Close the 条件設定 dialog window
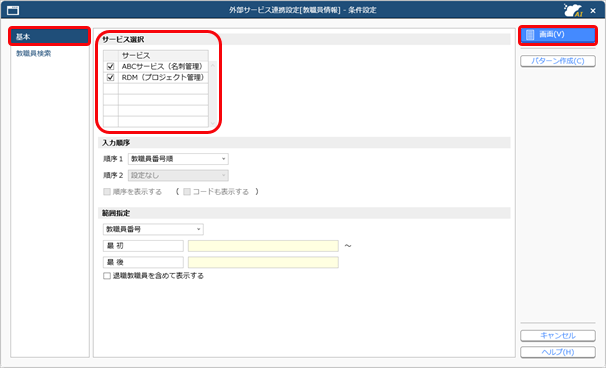The height and width of the screenshot is (368, 606). [x=593, y=11]
